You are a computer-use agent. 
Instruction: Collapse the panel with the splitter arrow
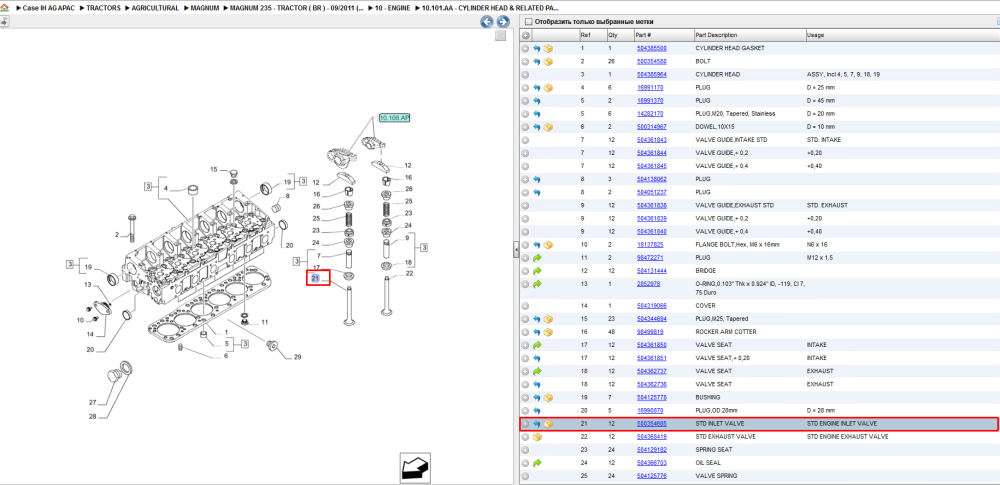pos(516,251)
